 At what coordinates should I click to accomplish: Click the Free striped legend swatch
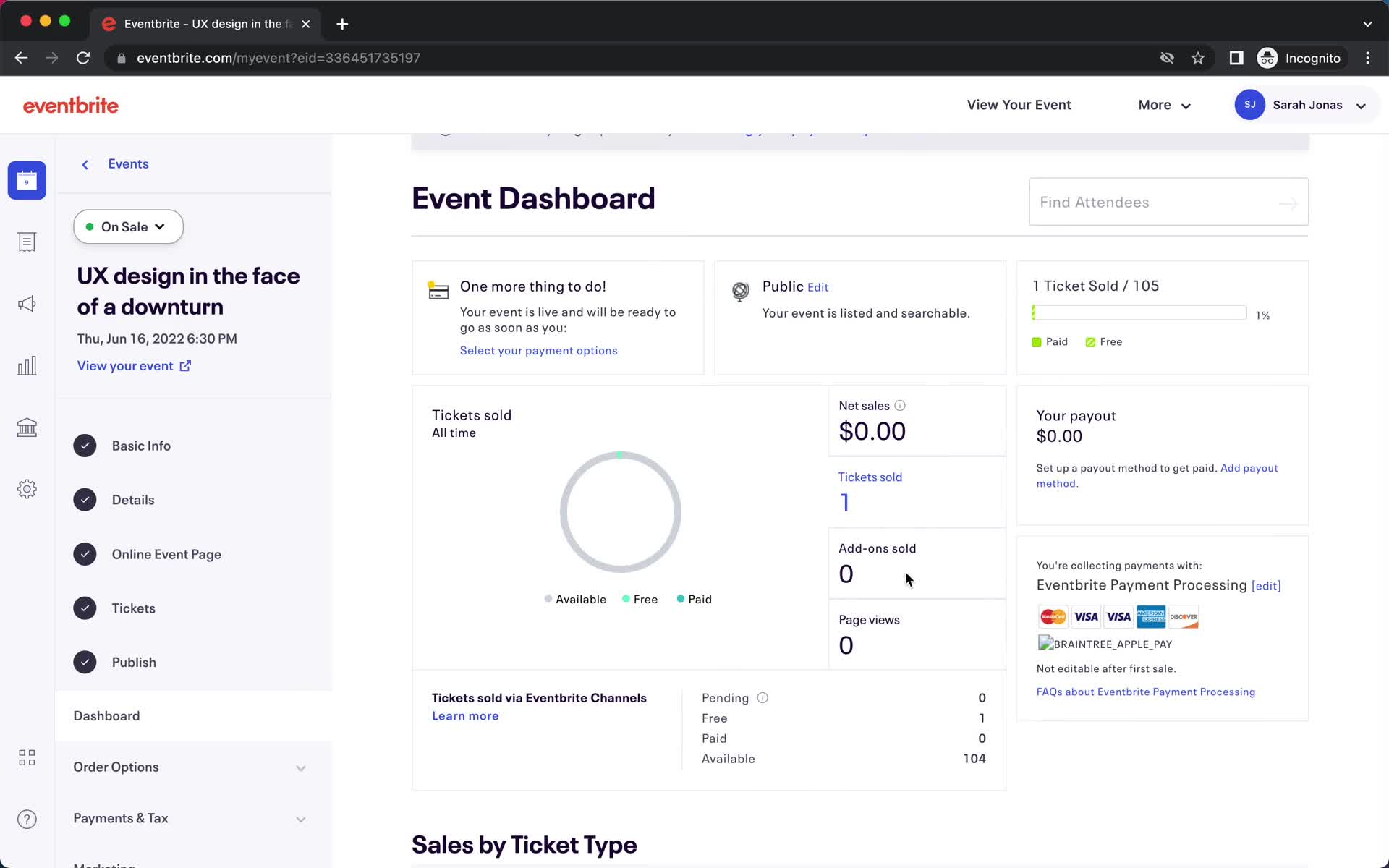click(x=1090, y=342)
